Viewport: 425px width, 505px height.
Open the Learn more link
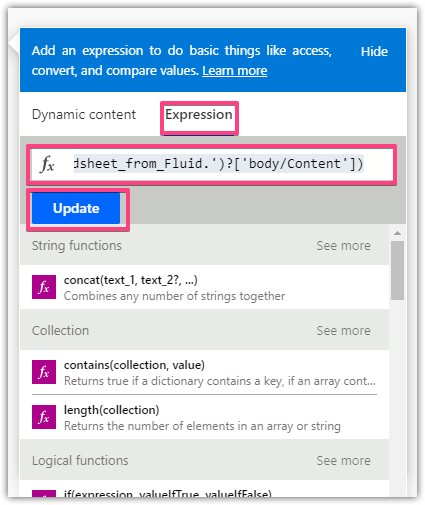point(235,71)
